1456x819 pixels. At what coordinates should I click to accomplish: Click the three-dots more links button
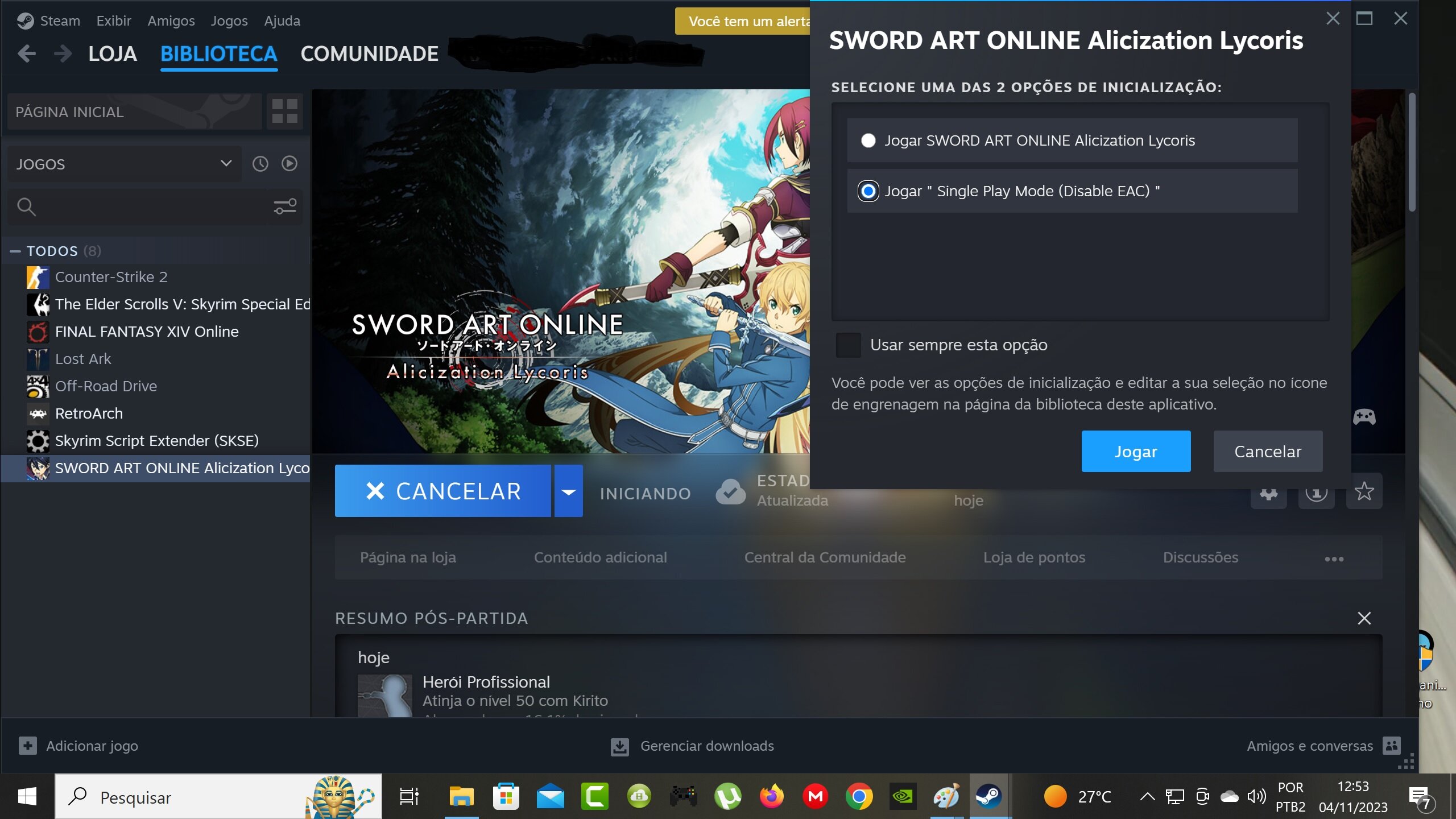[1334, 559]
